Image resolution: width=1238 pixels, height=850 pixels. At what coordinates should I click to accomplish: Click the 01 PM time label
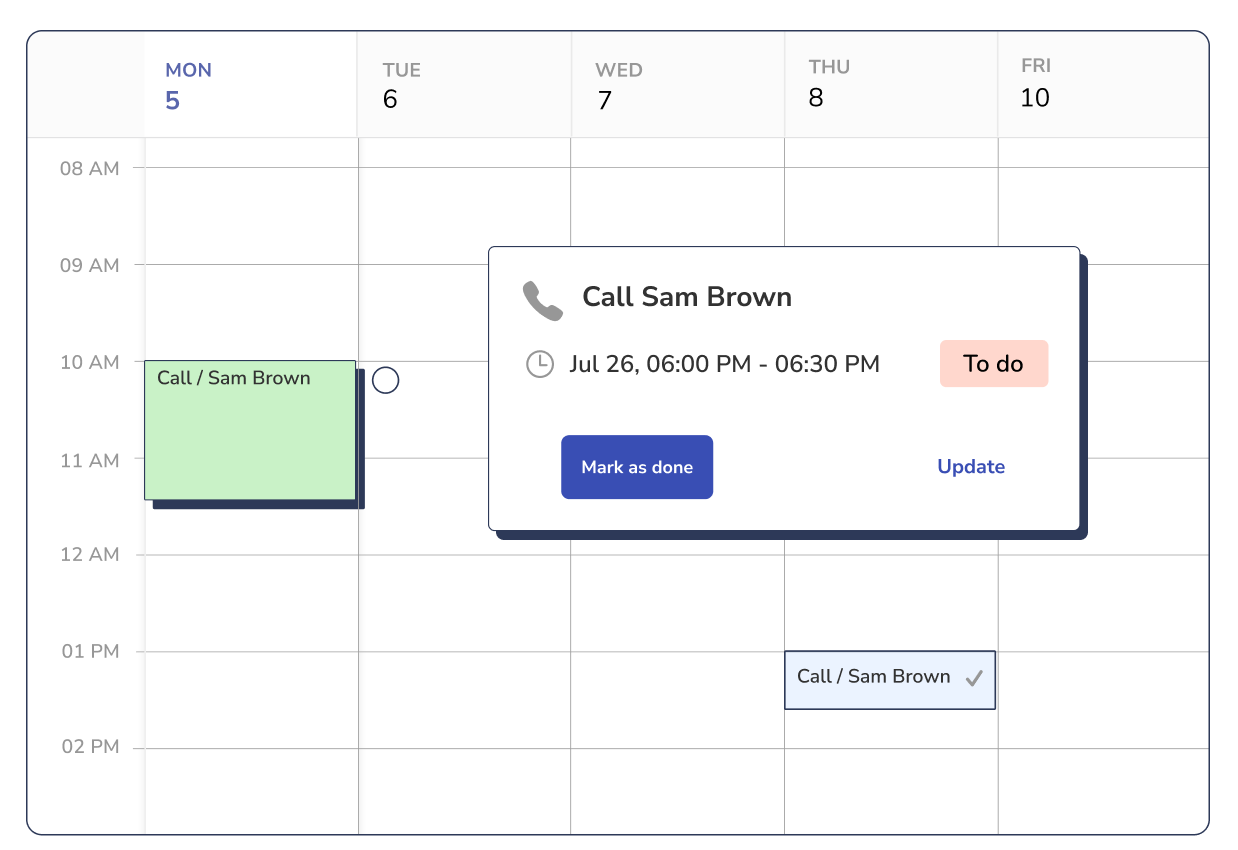90,651
